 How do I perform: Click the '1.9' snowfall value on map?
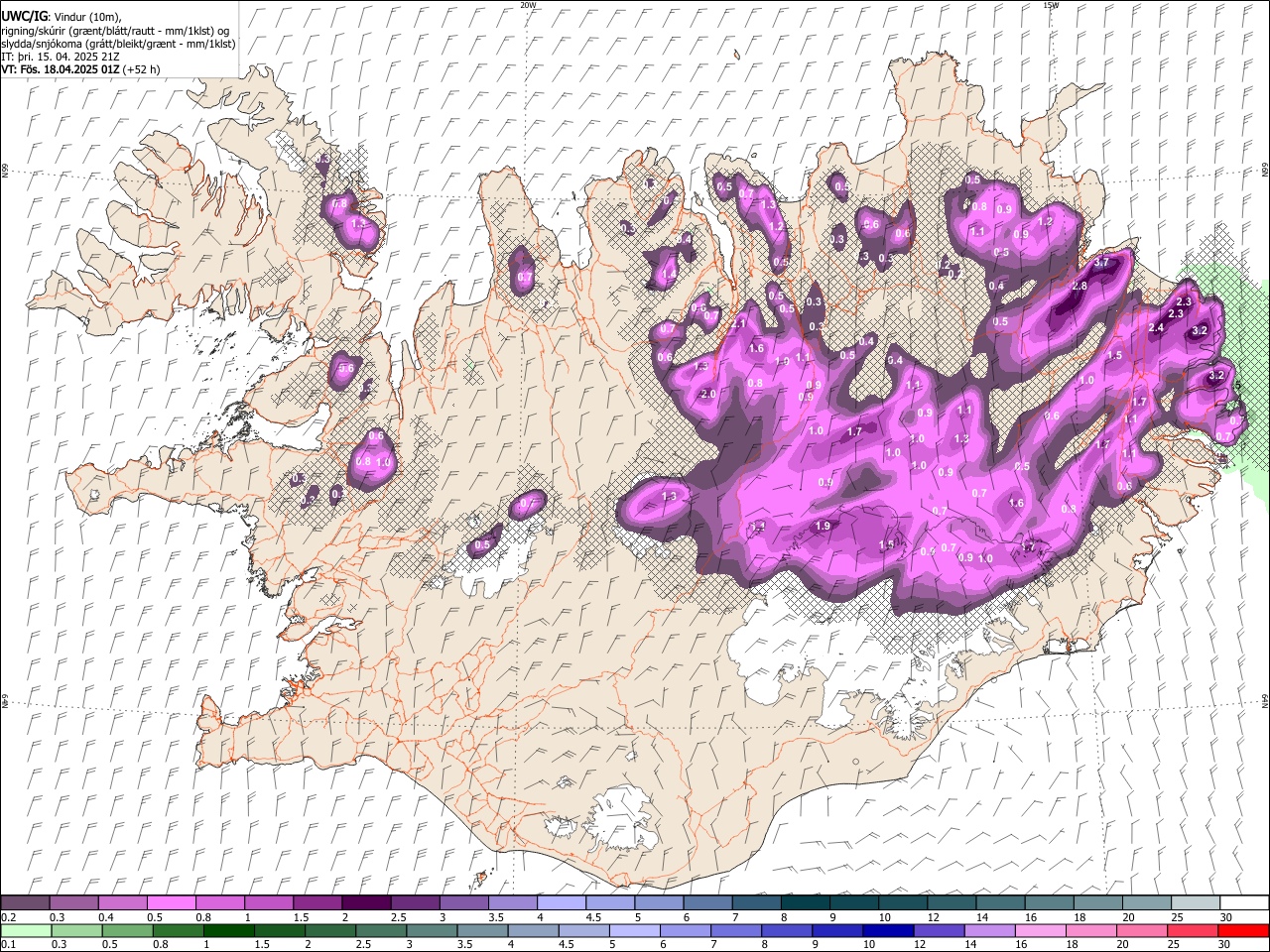[823, 527]
